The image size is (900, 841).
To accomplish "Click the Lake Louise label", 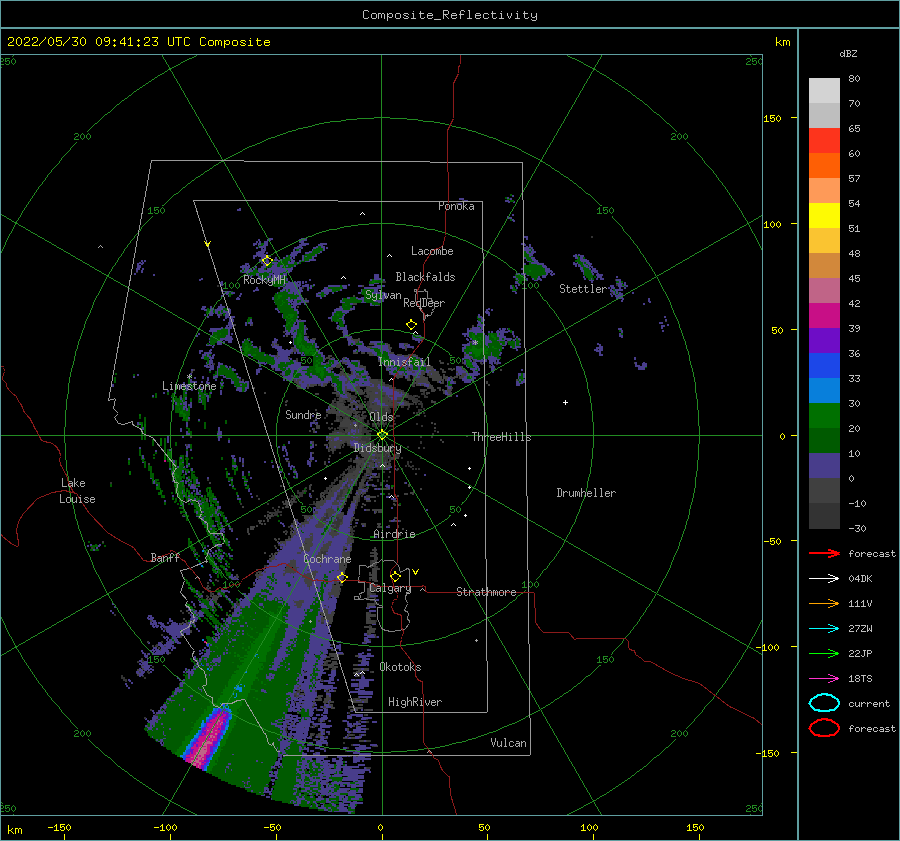I will coord(77,491).
